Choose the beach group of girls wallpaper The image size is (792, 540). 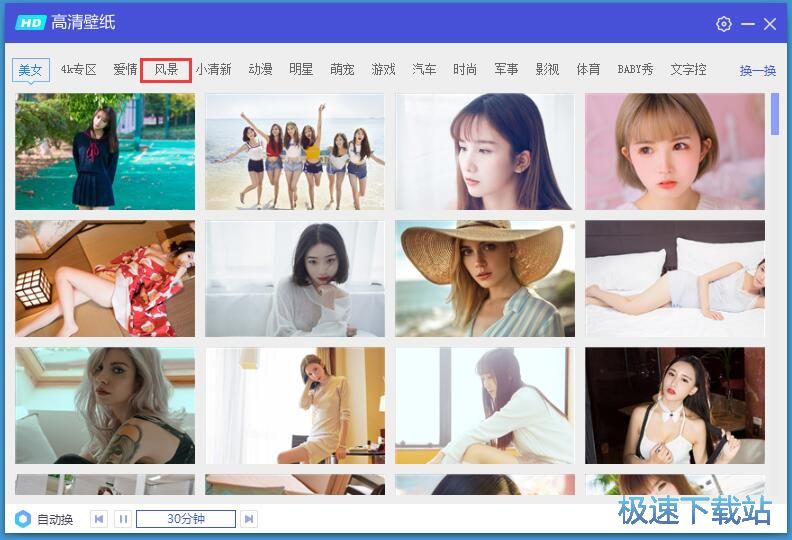295,152
